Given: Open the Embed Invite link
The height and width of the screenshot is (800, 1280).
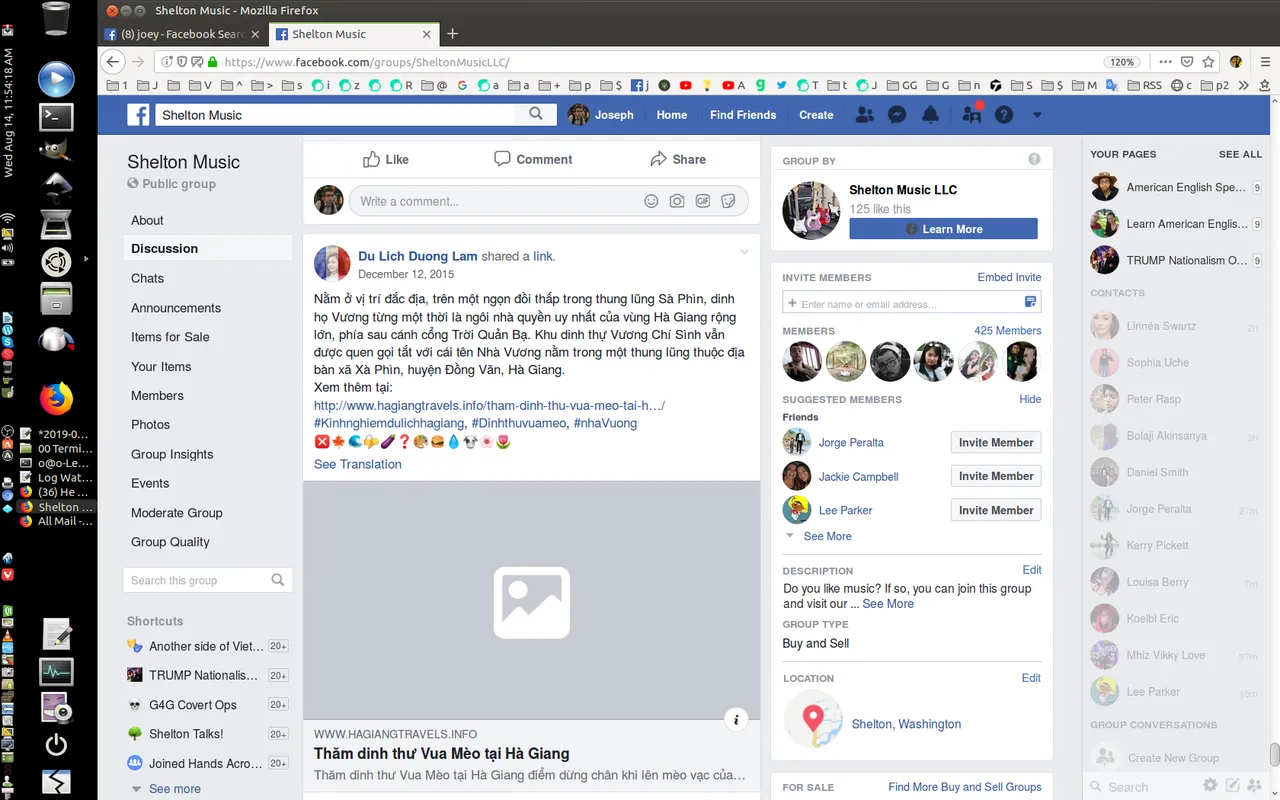Looking at the screenshot, I should [1009, 277].
